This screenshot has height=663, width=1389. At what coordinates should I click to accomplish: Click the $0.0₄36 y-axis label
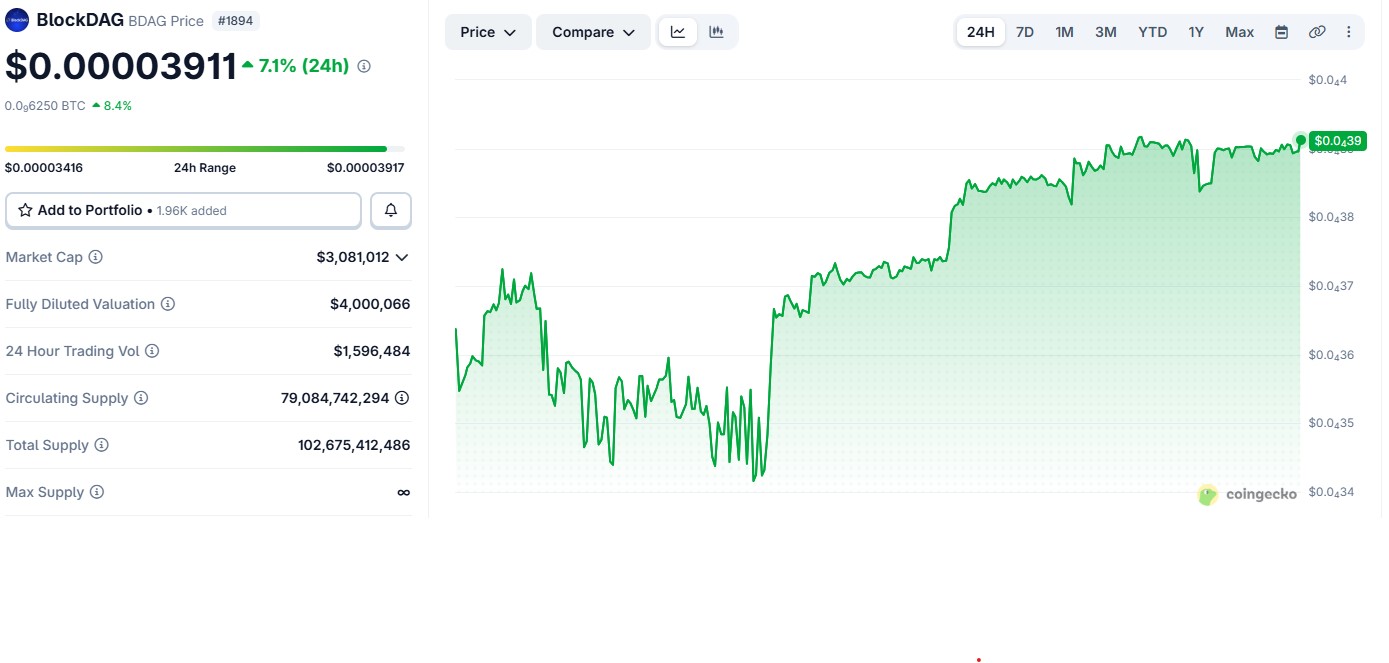(1331, 355)
